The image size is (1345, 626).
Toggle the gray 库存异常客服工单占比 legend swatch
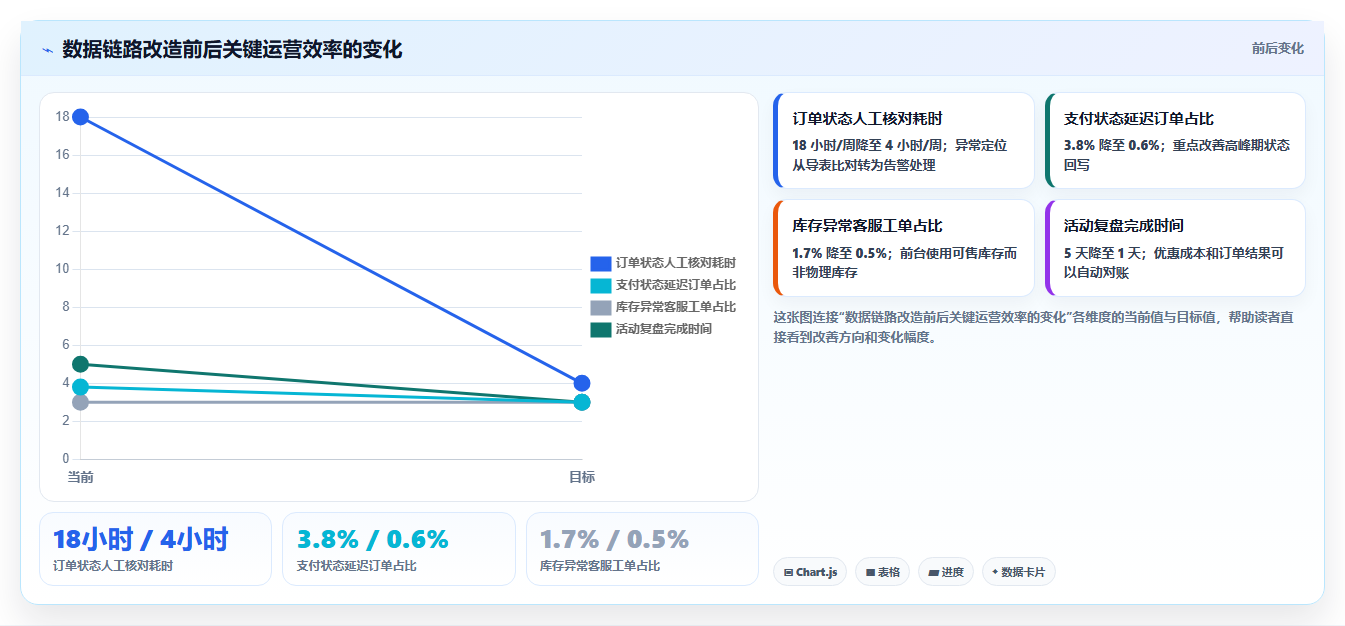click(x=600, y=307)
